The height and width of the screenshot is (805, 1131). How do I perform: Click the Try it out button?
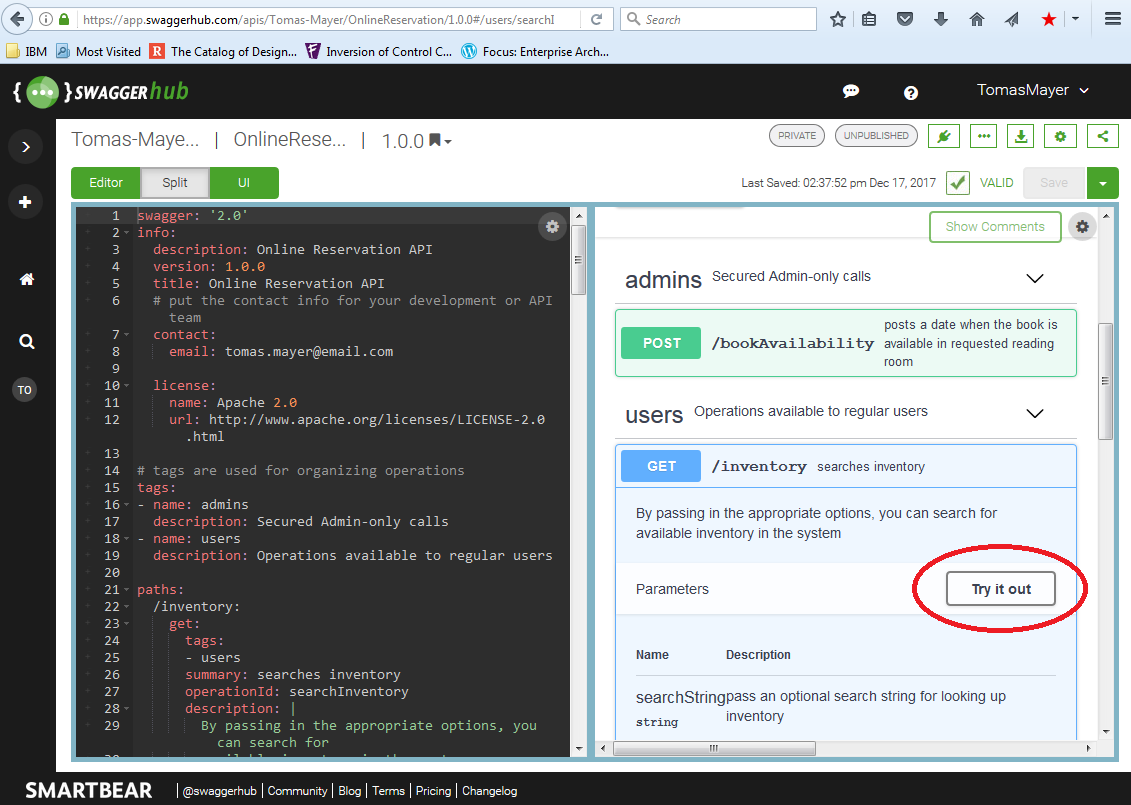click(x=1000, y=589)
